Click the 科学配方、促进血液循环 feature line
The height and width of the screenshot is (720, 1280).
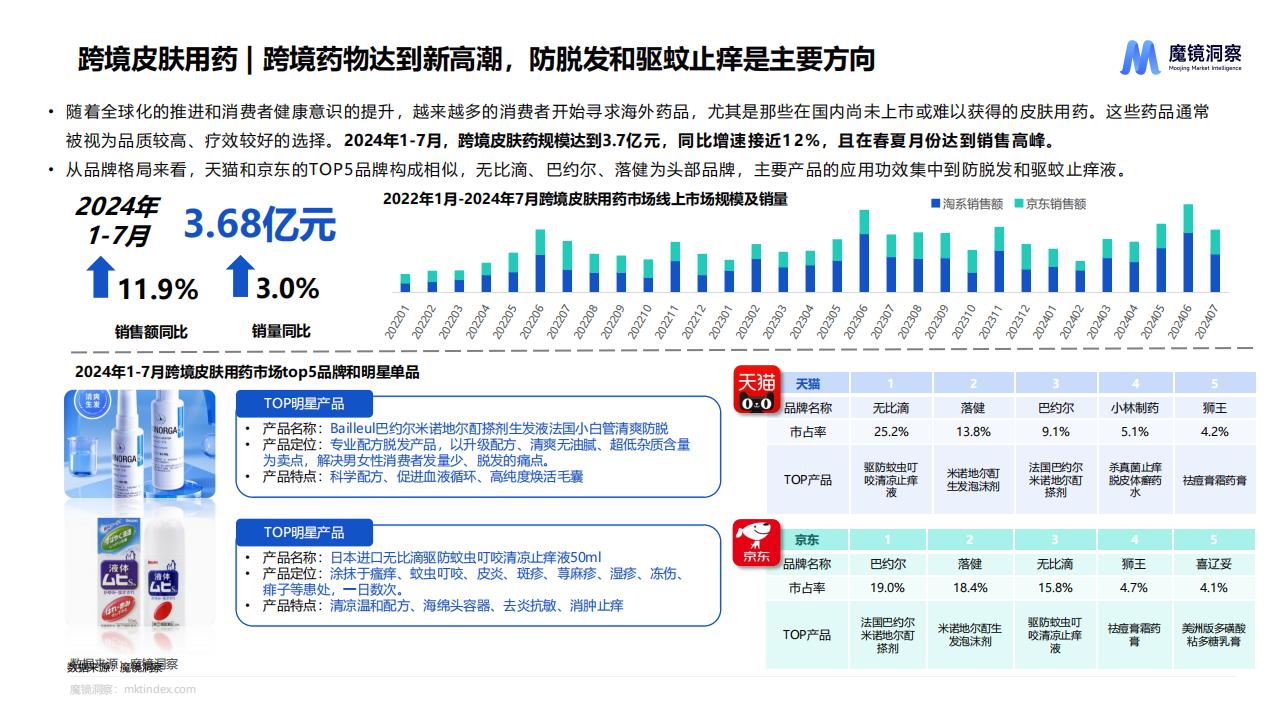pyautogui.click(x=421, y=477)
